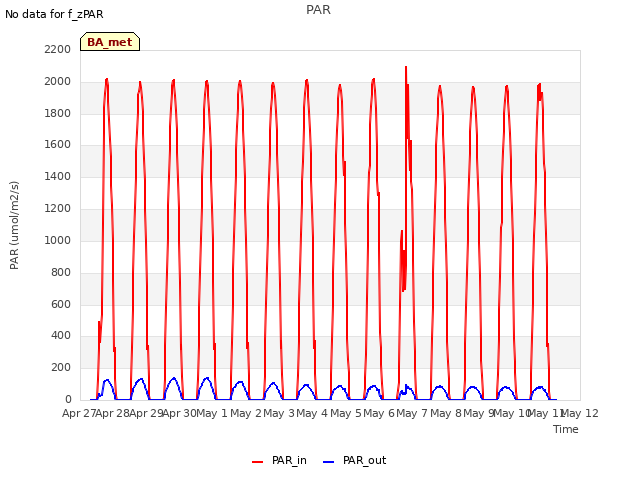Click the May 8 x-axis label
The height and width of the screenshot is (480, 640).
pos(446,413)
